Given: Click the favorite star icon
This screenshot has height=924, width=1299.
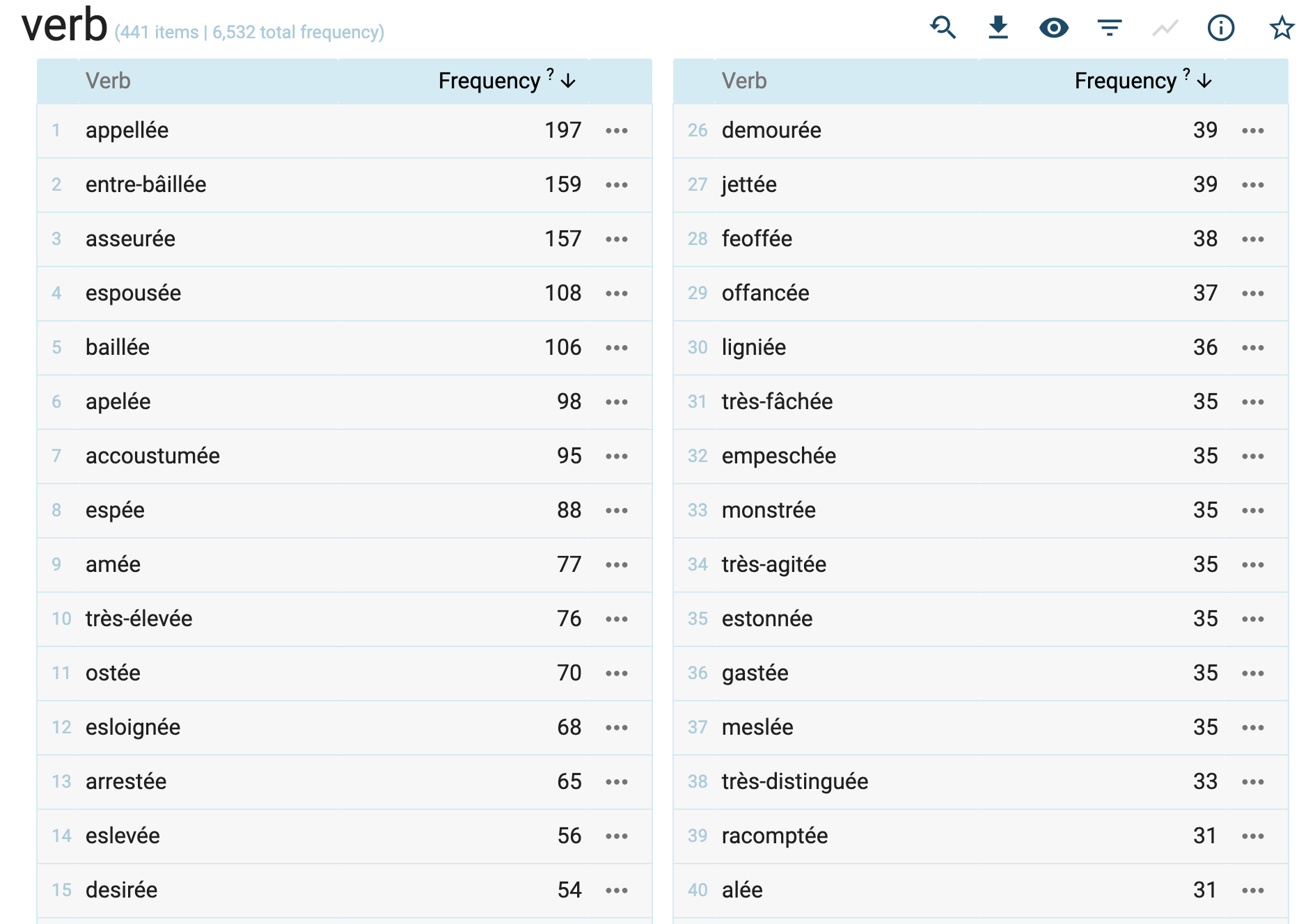Looking at the screenshot, I should pyautogui.click(x=1282, y=28).
